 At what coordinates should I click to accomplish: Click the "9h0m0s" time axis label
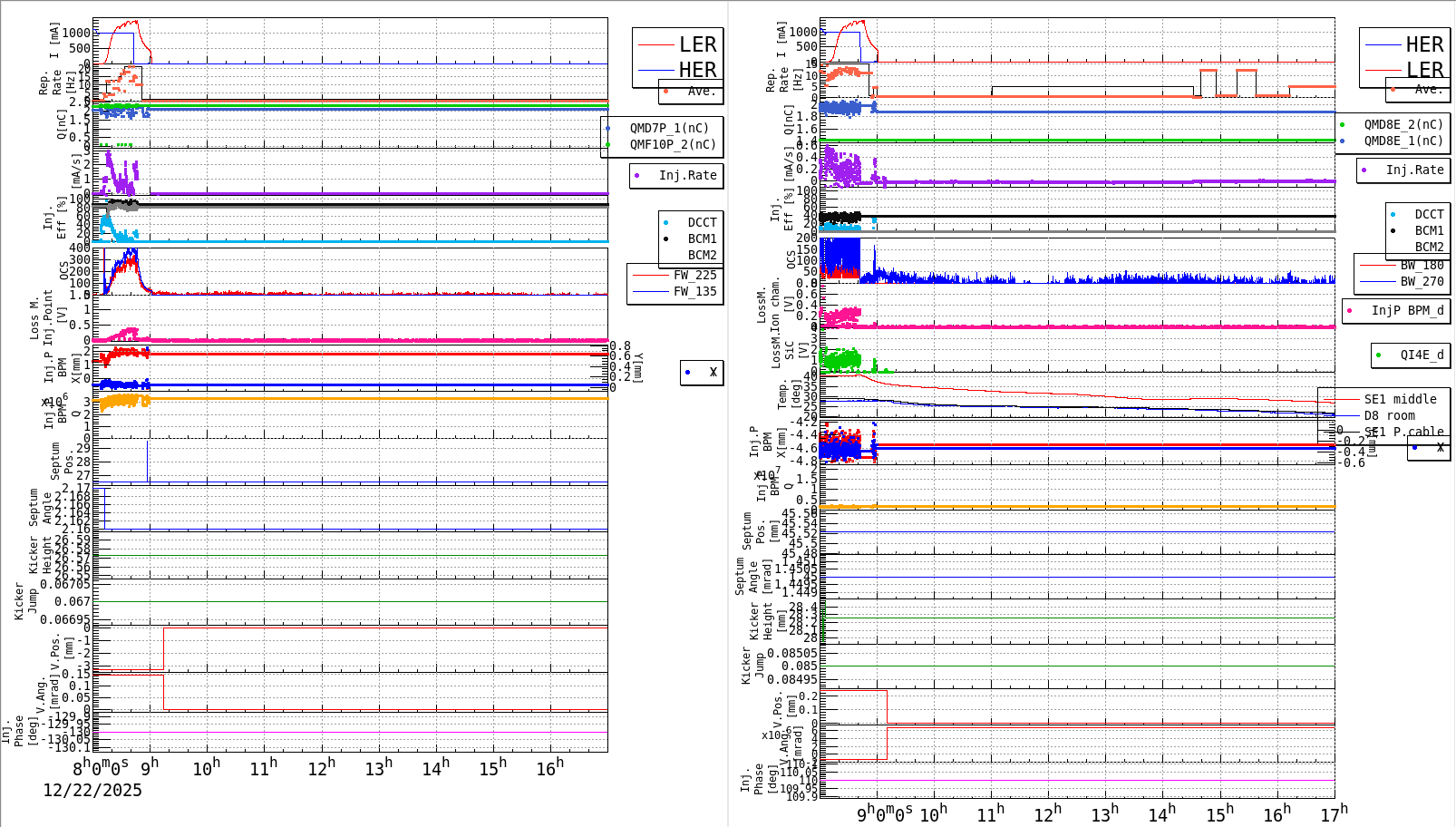click(x=885, y=814)
